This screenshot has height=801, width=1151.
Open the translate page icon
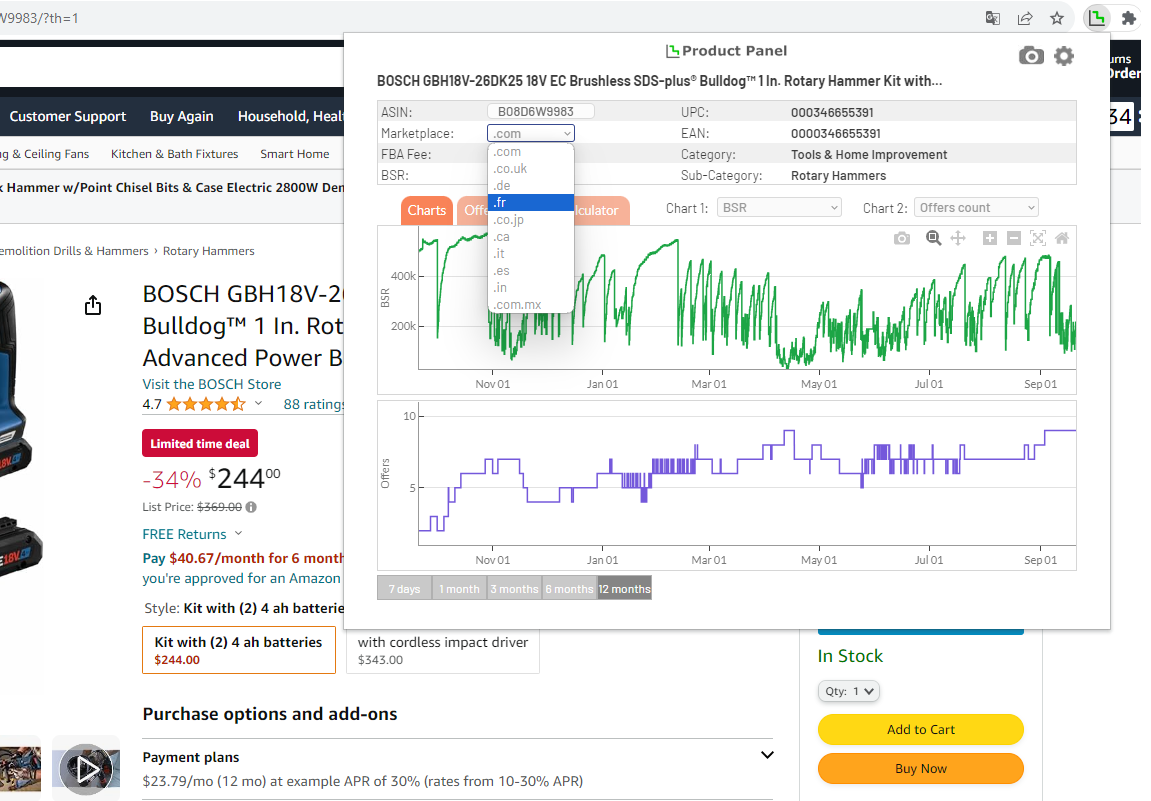(992, 18)
